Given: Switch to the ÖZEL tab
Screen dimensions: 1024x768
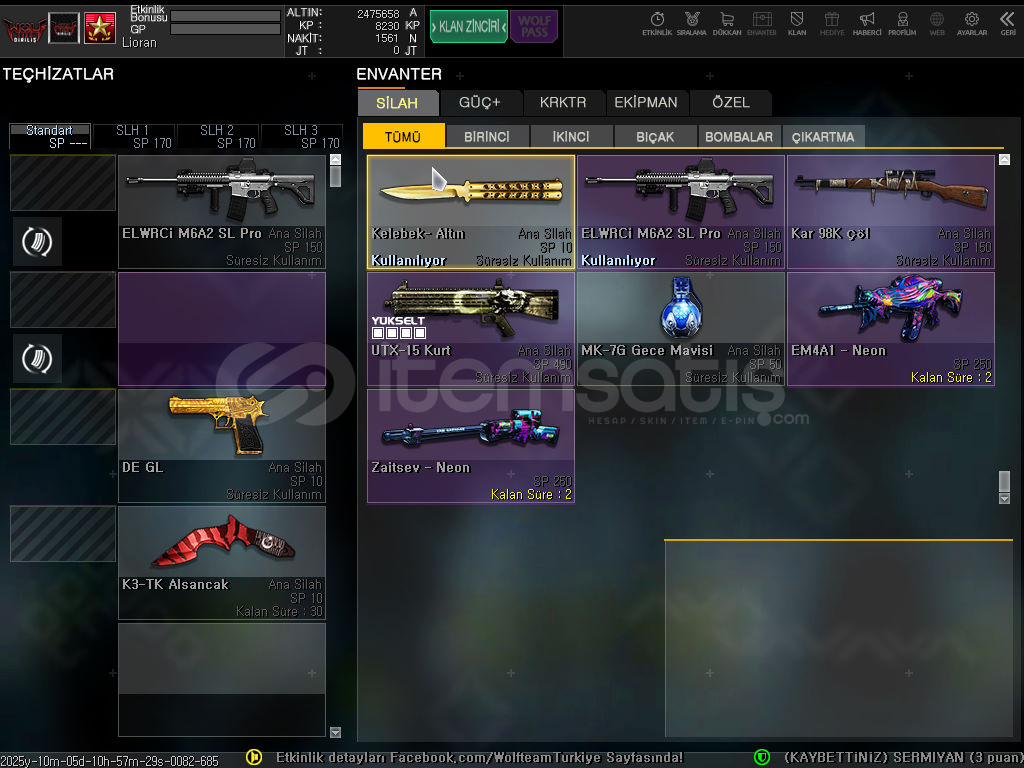Looking at the screenshot, I should (731, 103).
